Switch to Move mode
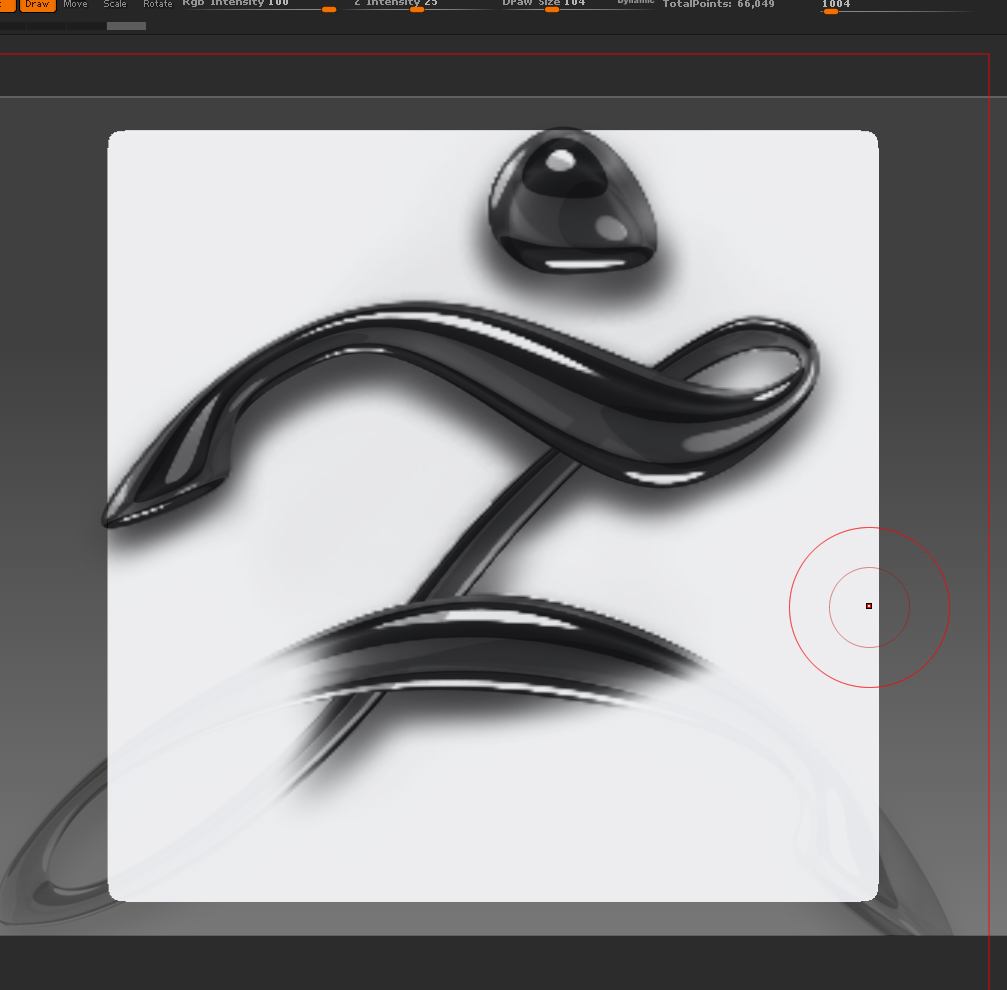 [75, 4]
